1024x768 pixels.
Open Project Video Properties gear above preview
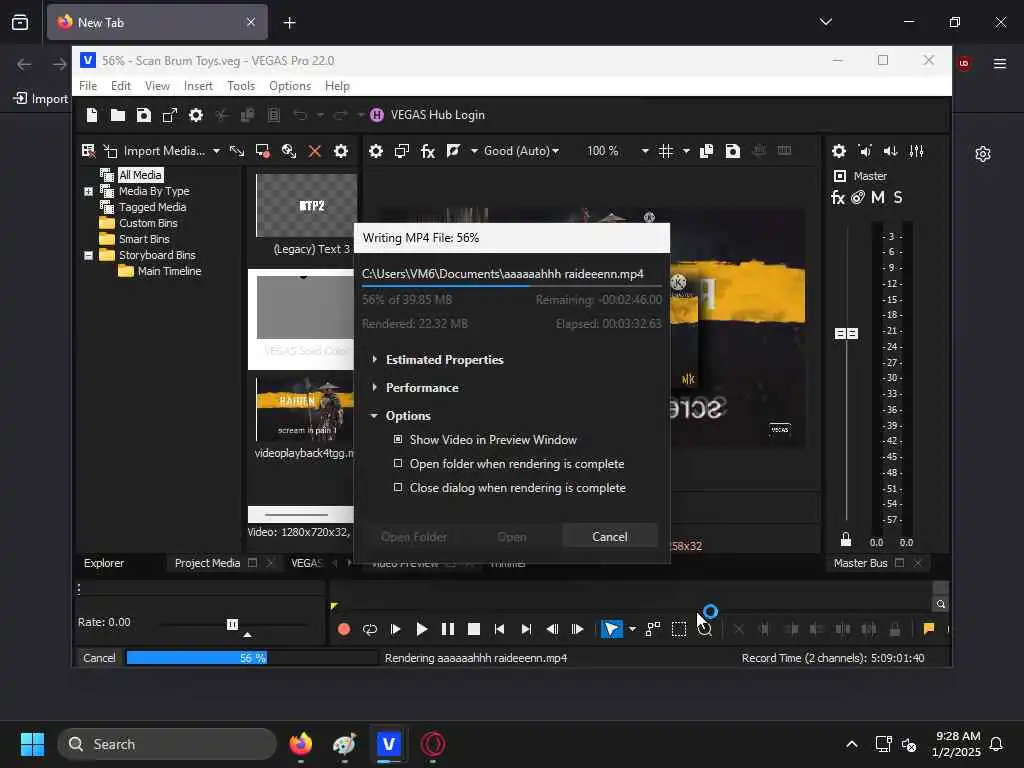[376, 151]
